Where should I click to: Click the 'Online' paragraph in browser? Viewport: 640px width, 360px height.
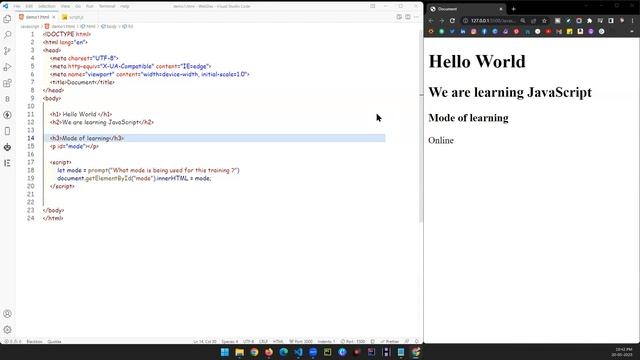tap(441, 140)
